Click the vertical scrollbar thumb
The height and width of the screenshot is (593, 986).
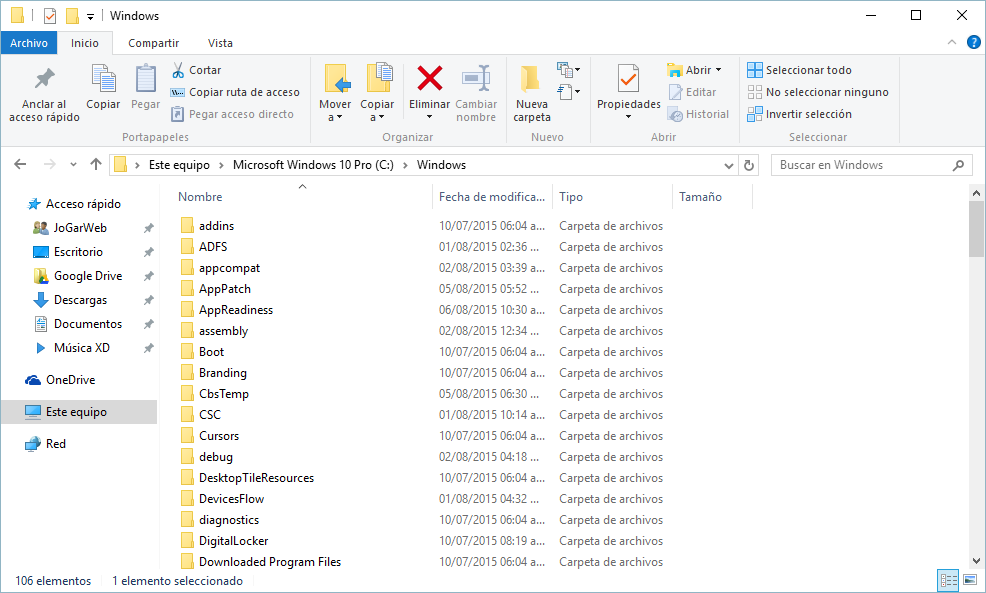(976, 229)
